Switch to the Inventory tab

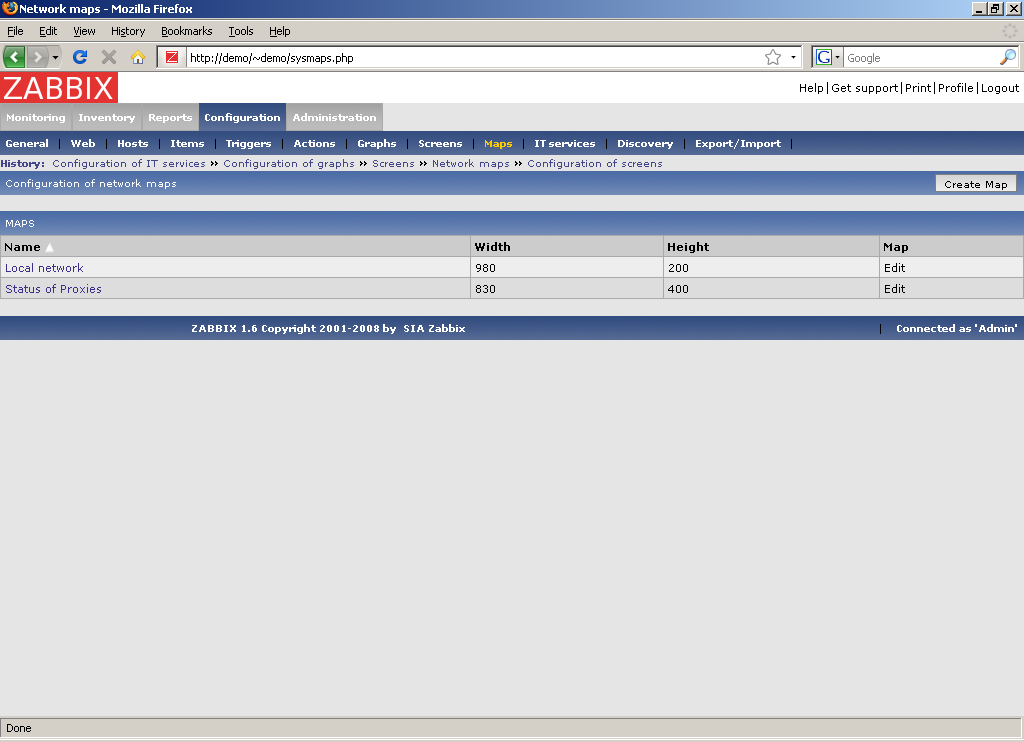click(106, 118)
